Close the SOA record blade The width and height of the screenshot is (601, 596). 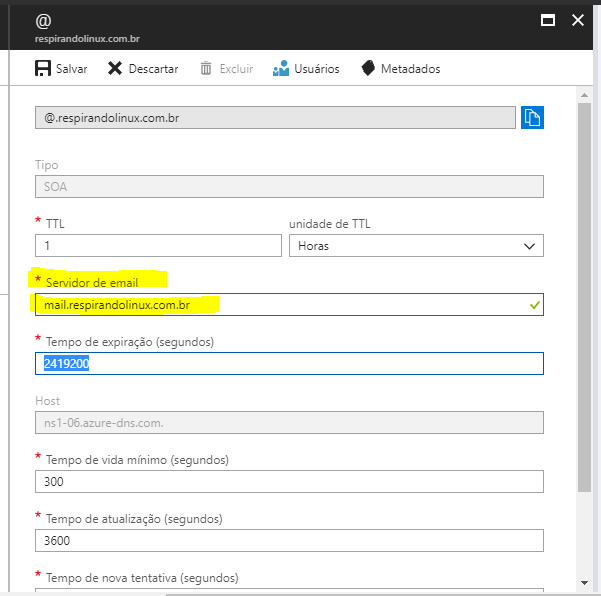(x=577, y=20)
